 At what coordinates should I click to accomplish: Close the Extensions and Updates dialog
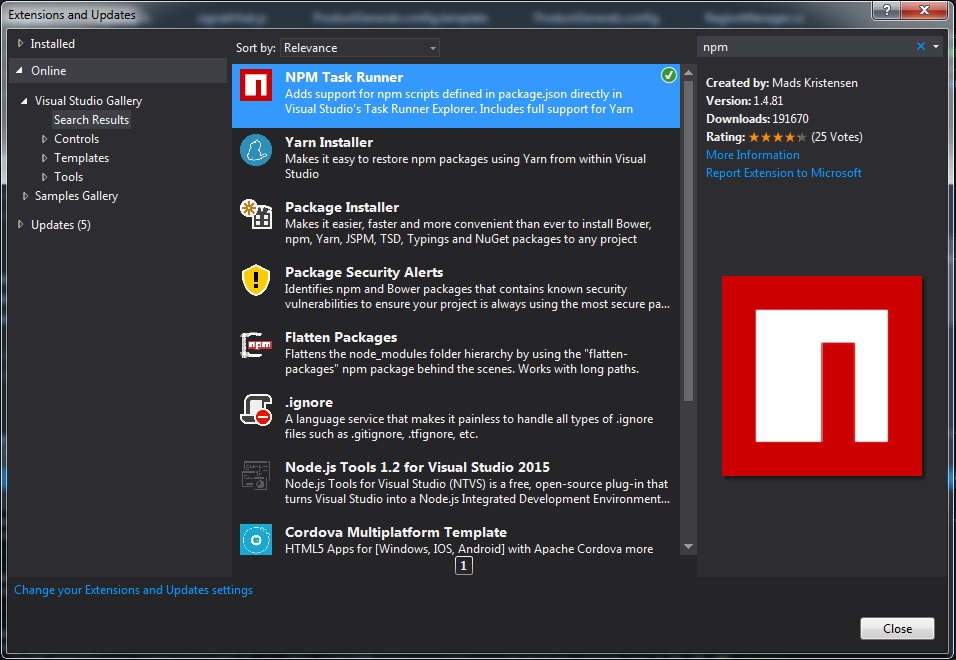pos(897,628)
